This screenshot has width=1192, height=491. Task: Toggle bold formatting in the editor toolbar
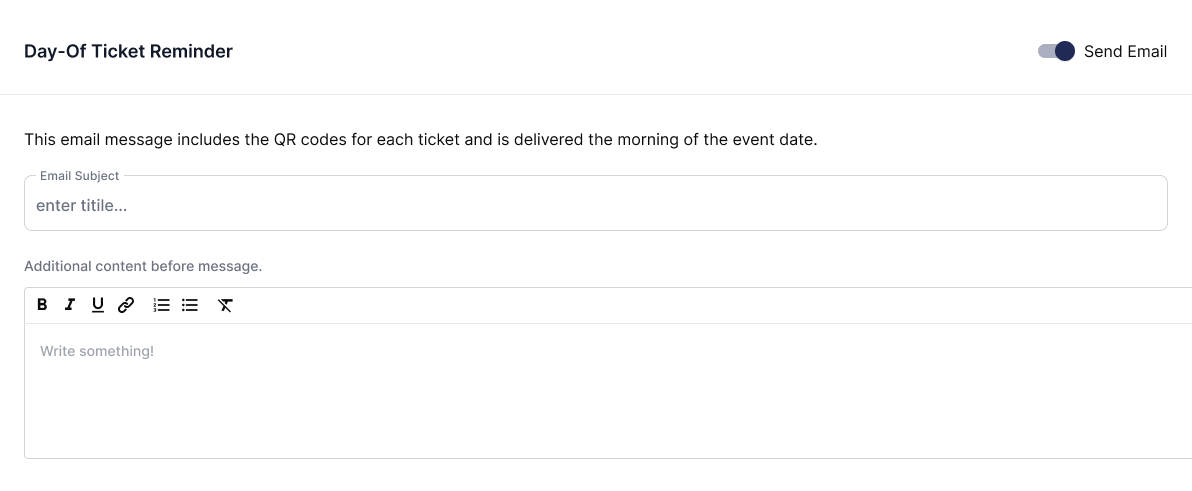click(43, 305)
